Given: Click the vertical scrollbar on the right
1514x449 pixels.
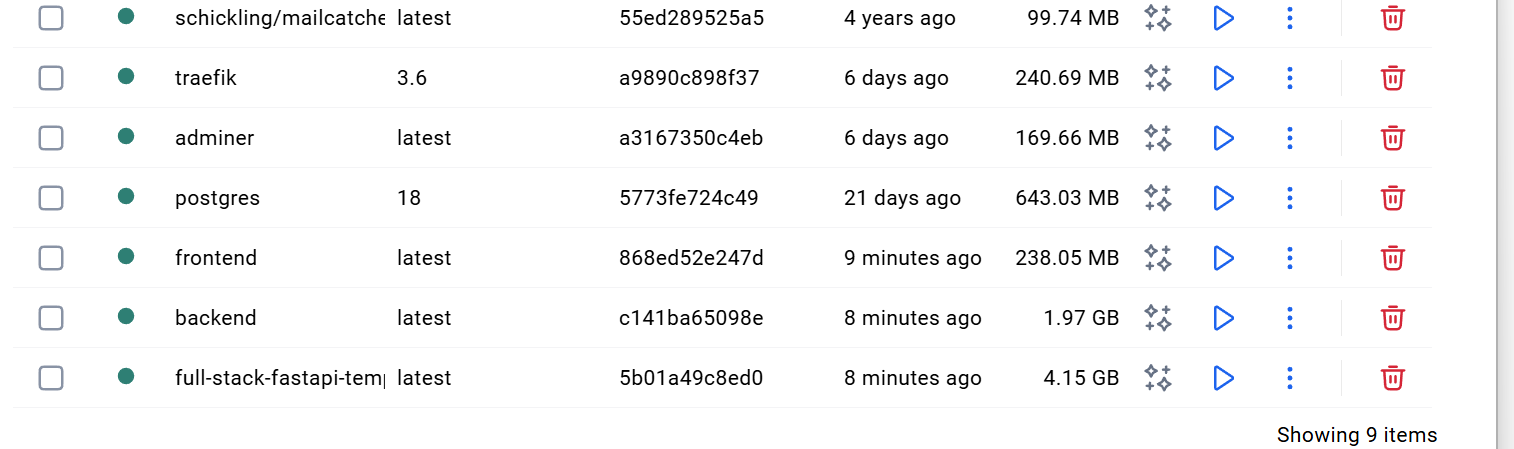Looking at the screenshot, I should point(1505,200).
